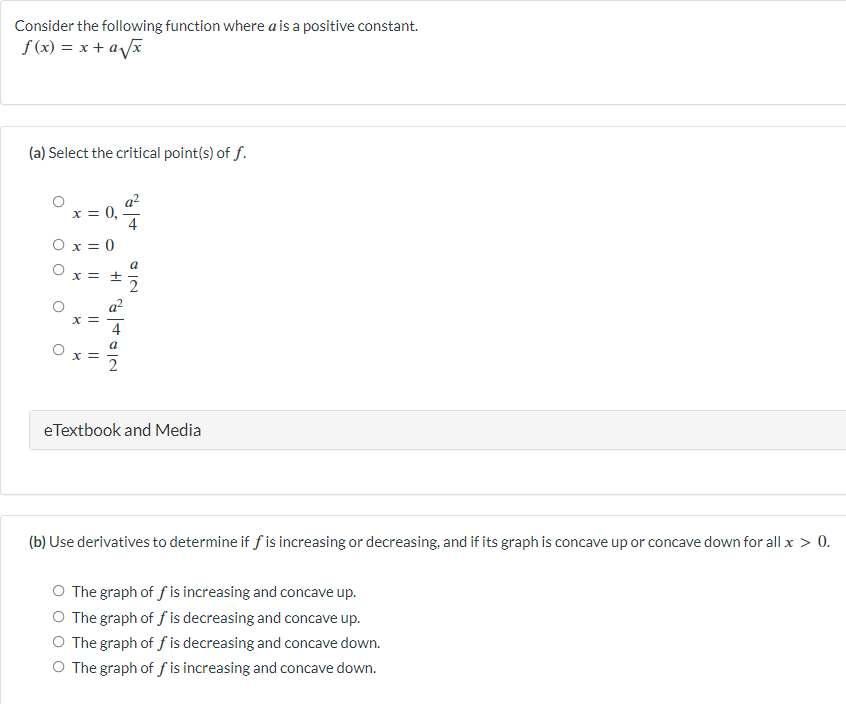Select the answer x = 0

58,244
